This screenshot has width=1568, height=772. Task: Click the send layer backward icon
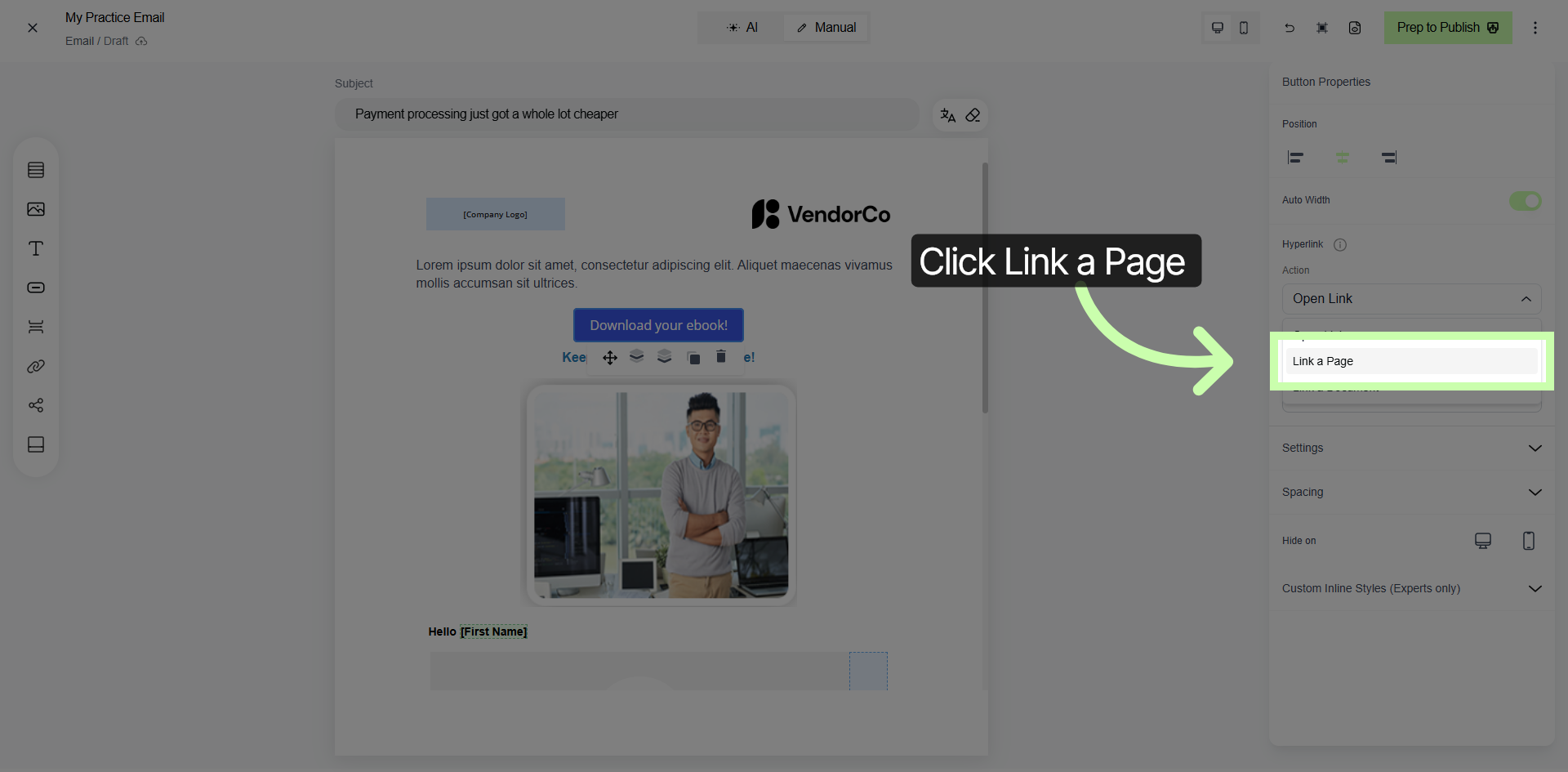pyautogui.click(x=665, y=356)
